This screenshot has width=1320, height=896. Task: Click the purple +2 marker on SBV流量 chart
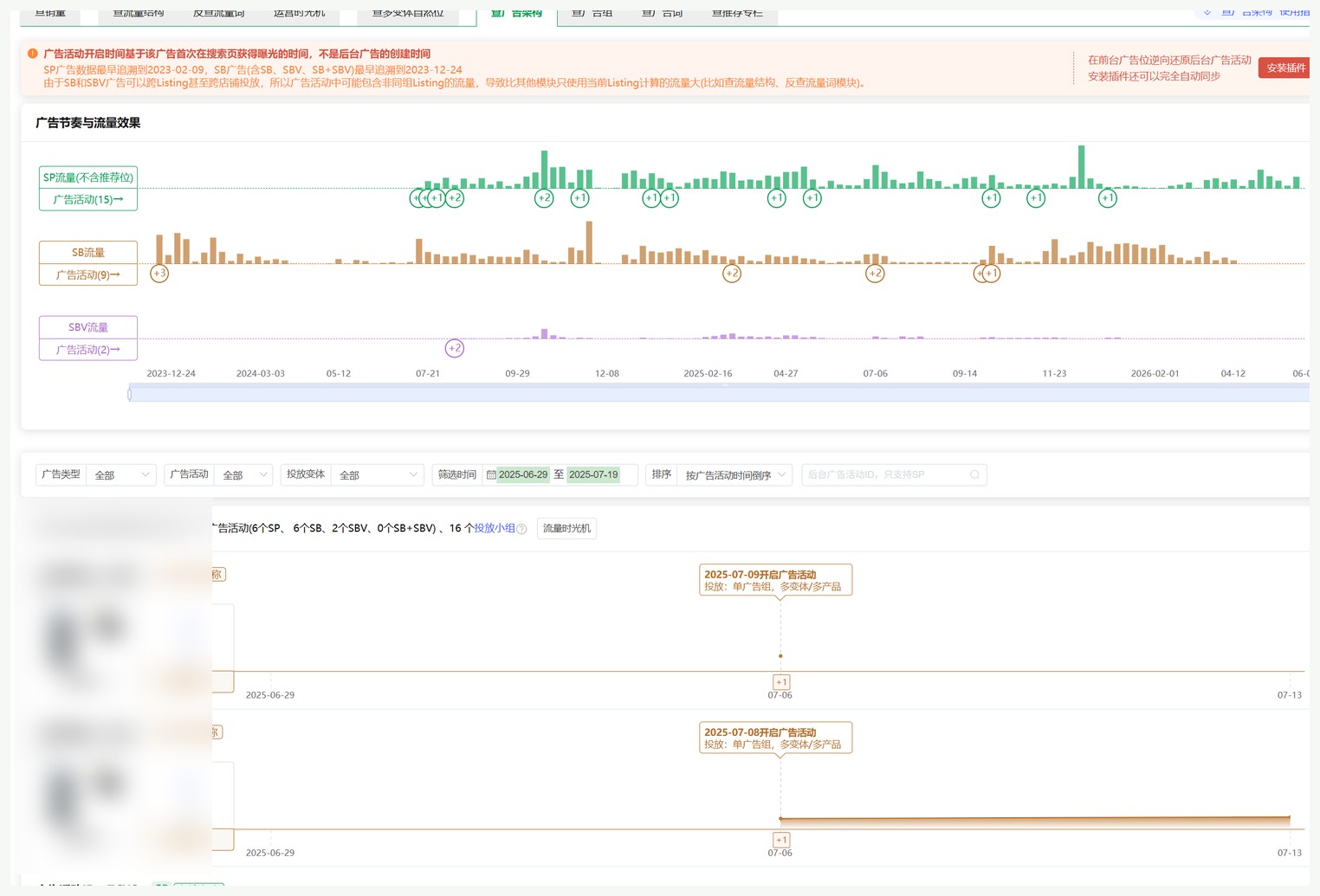point(455,348)
